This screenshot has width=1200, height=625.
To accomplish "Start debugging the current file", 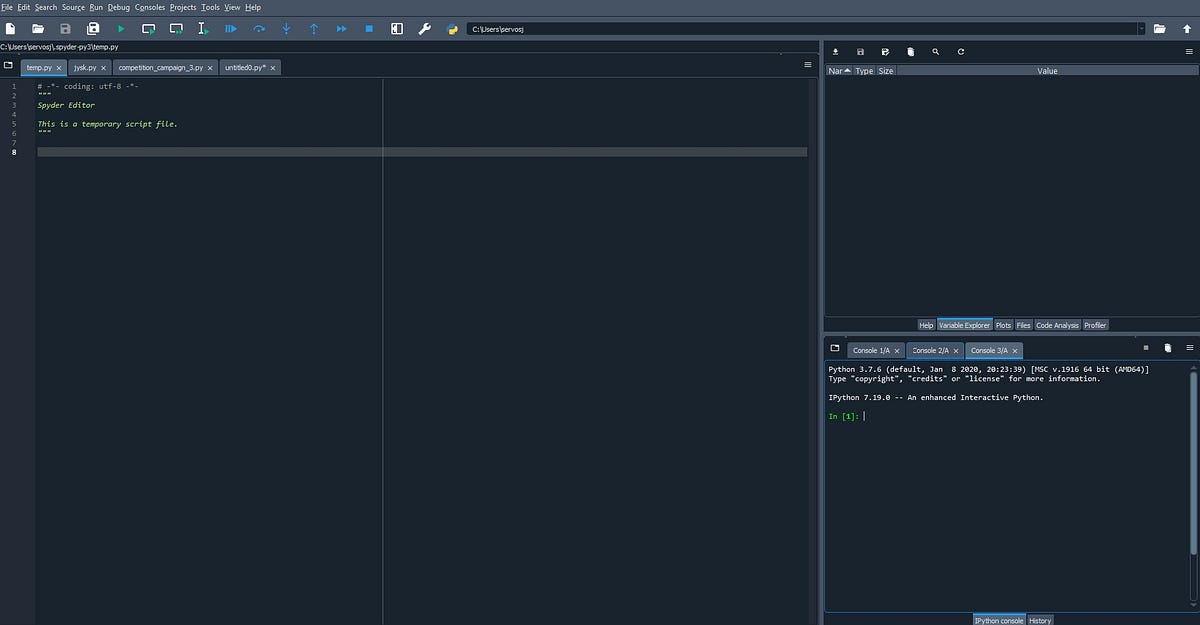I will coord(231,29).
